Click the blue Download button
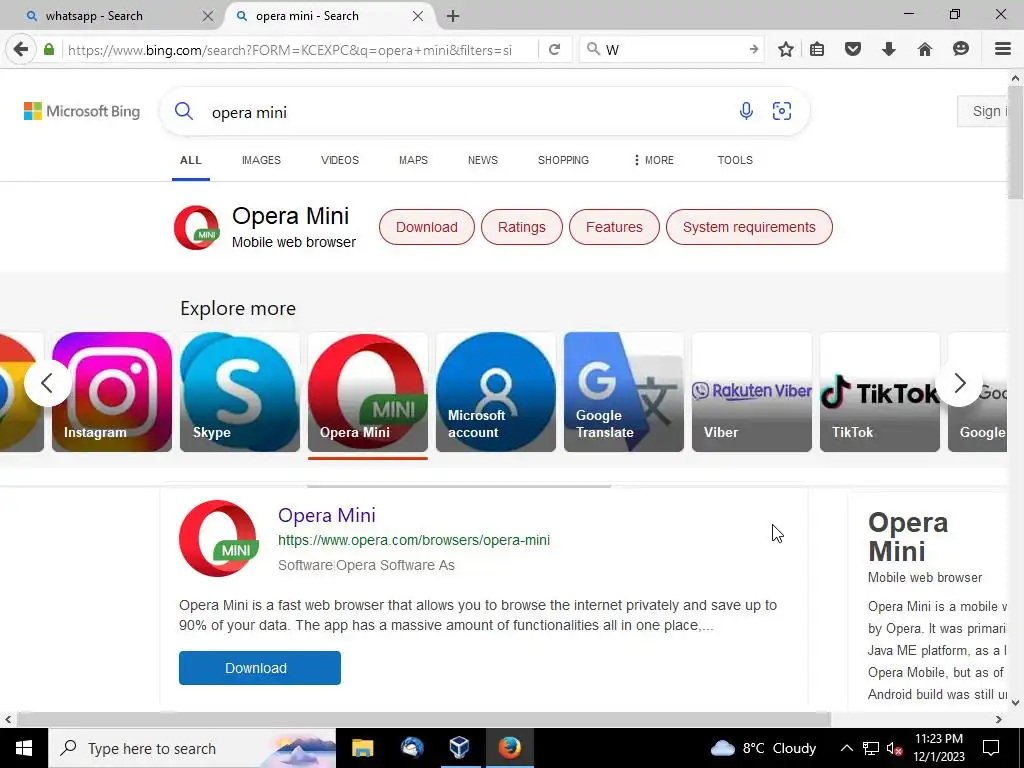The image size is (1024, 768). pyautogui.click(x=260, y=667)
